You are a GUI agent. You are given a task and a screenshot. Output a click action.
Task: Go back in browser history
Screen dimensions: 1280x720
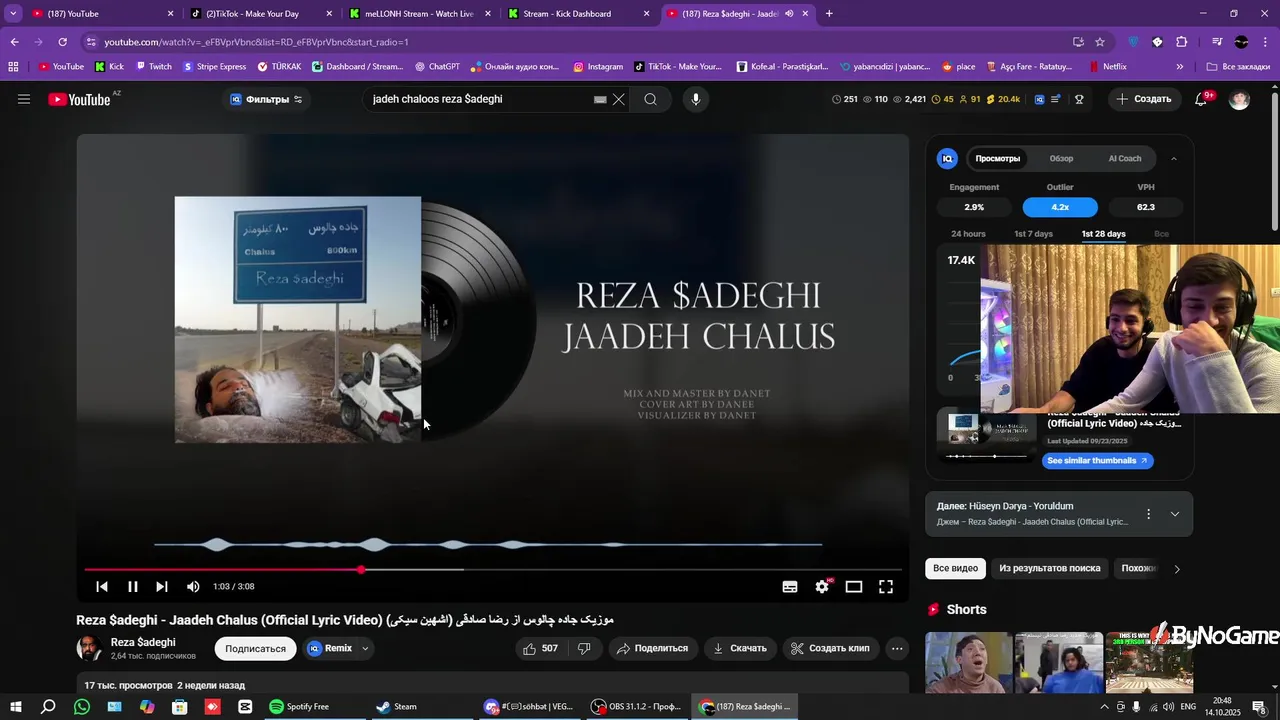point(14,42)
